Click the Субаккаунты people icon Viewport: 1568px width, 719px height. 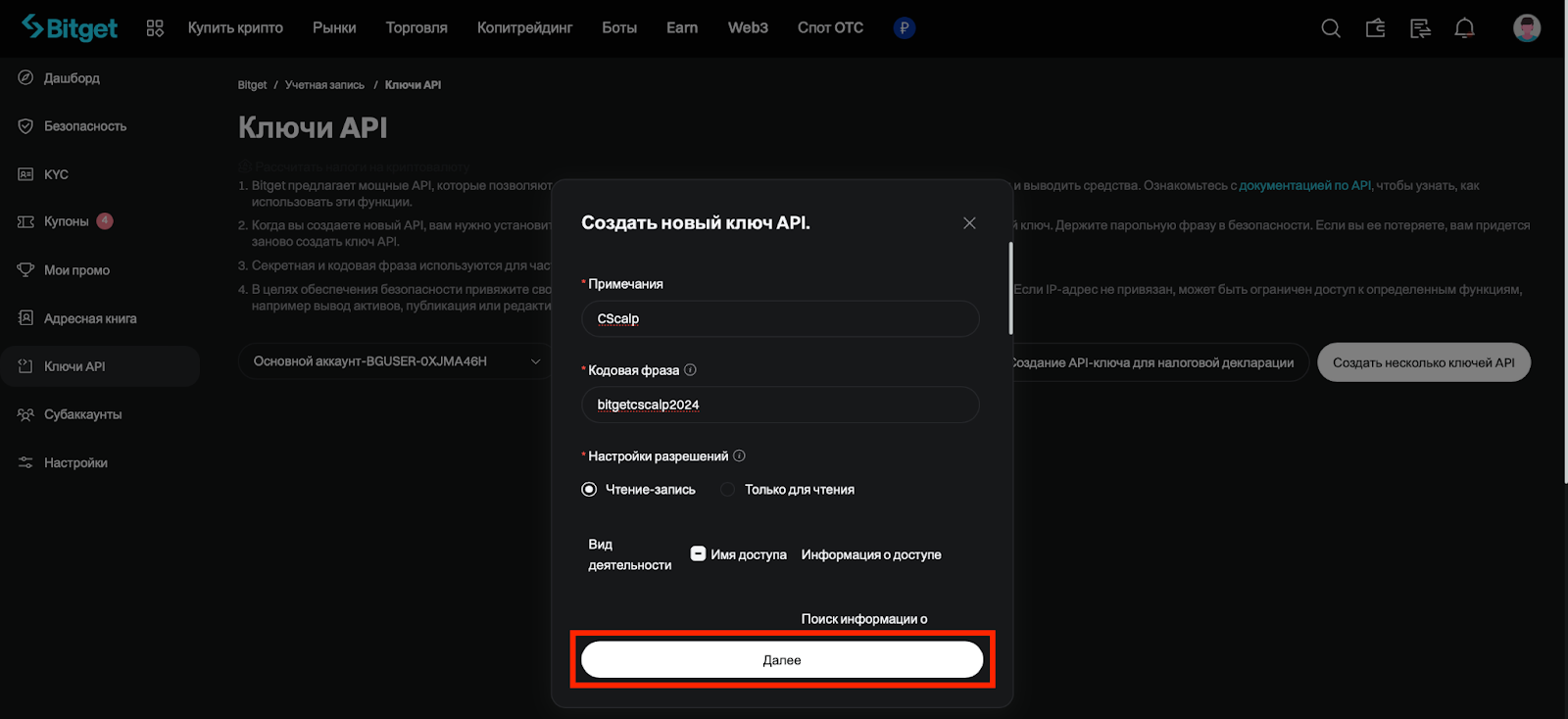pyautogui.click(x=25, y=414)
